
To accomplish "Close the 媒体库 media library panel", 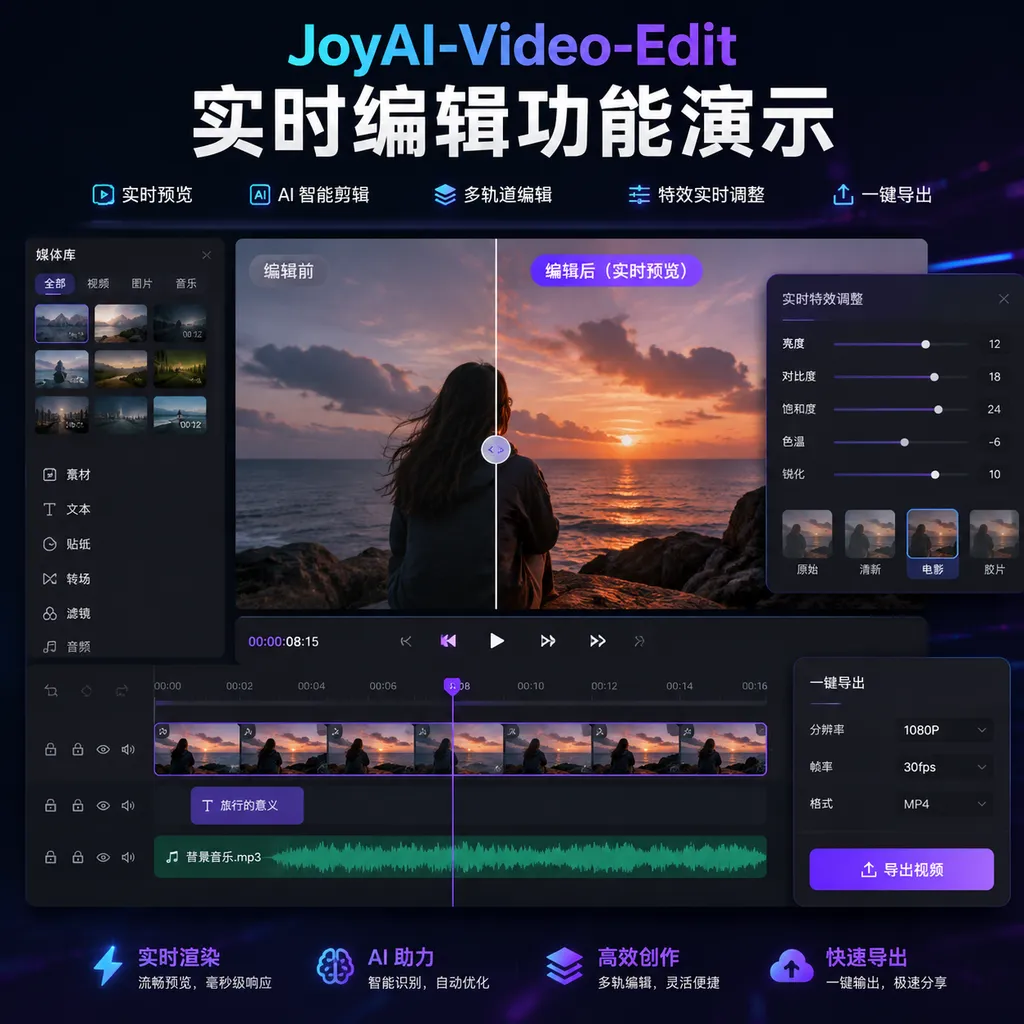I will pyautogui.click(x=206, y=255).
